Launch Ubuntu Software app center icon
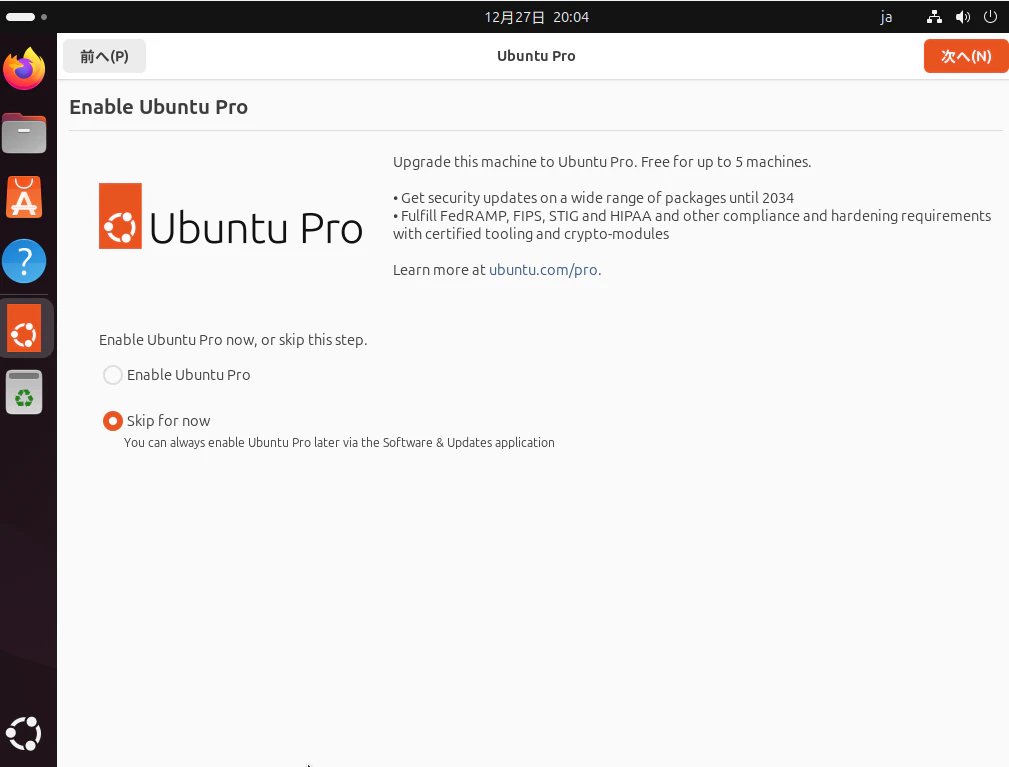 (x=24, y=197)
